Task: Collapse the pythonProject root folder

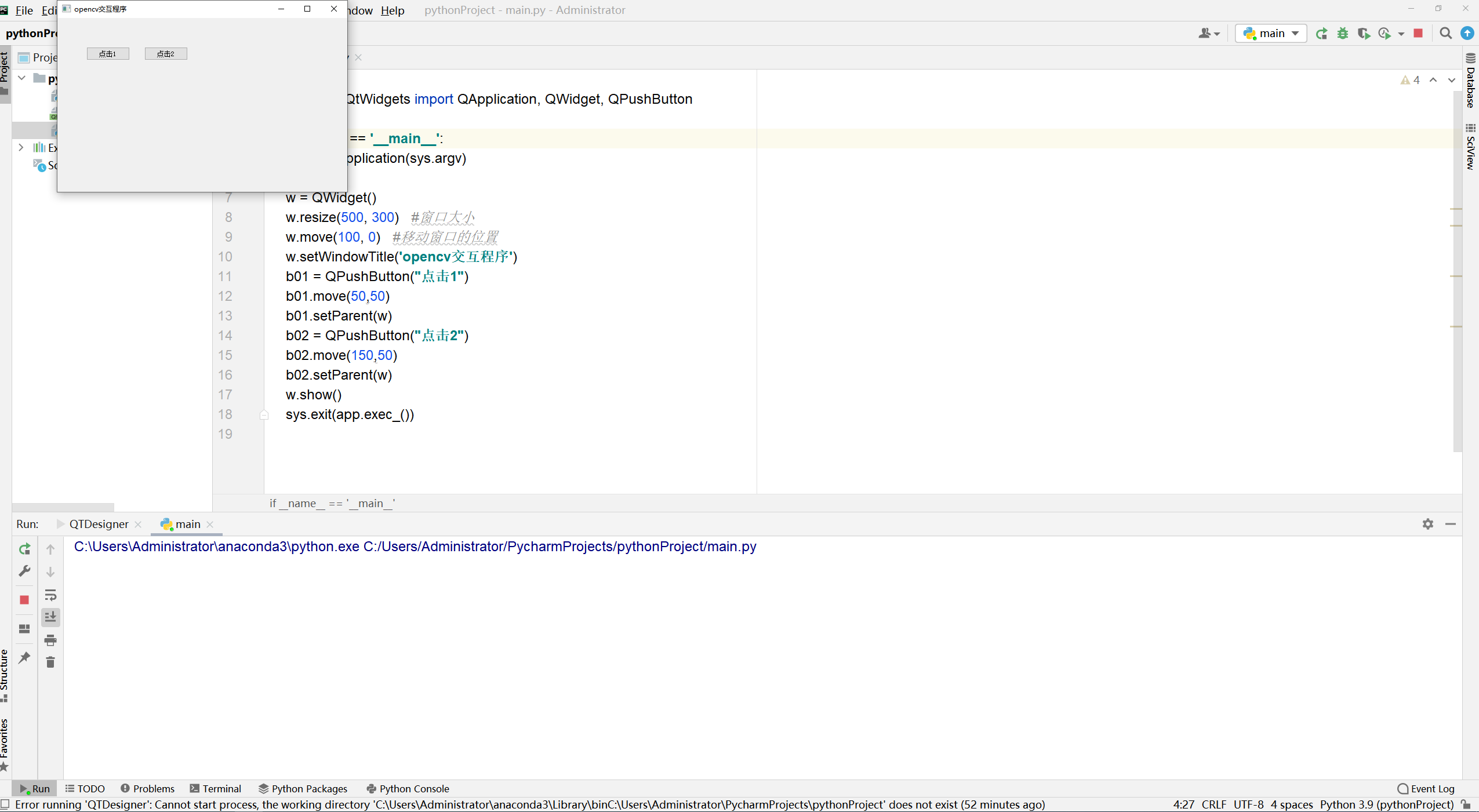Action: 21,78
